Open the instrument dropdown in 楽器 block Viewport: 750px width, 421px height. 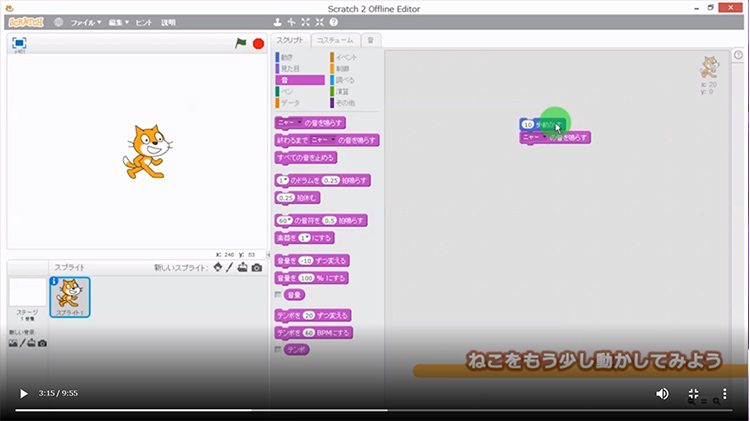point(305,238)
